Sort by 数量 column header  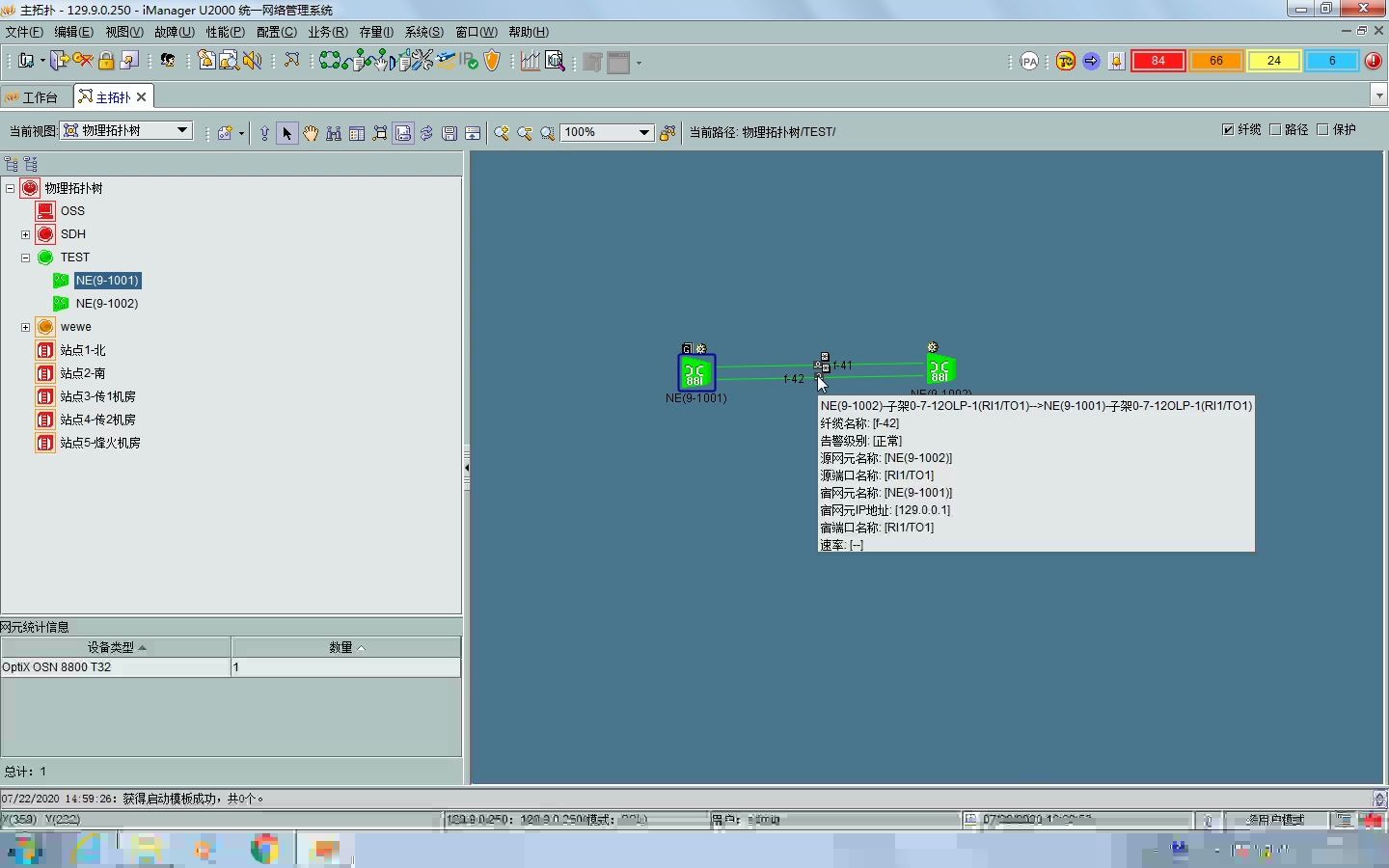point(346,647)
